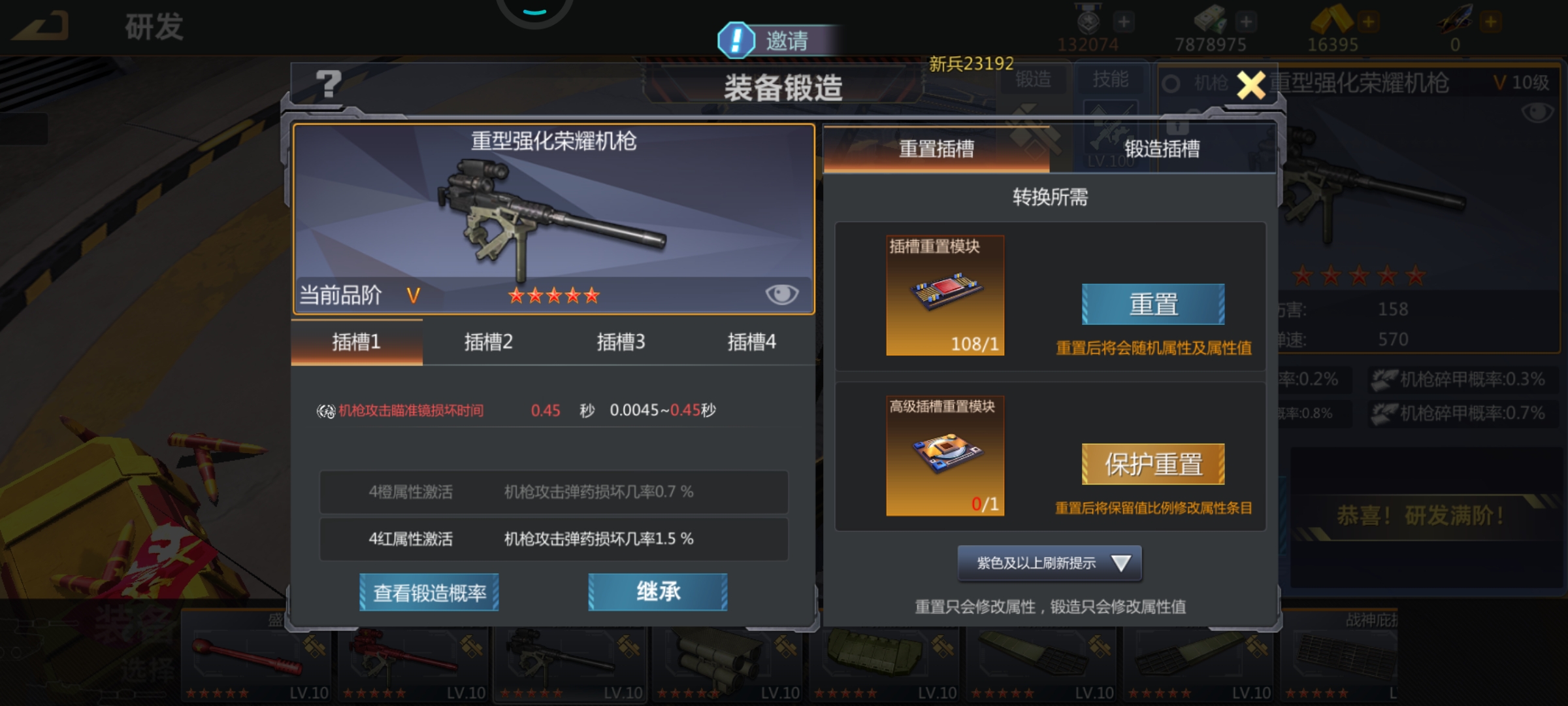Close the 装备锻造 dialog with X

[x=1250, y=85]
